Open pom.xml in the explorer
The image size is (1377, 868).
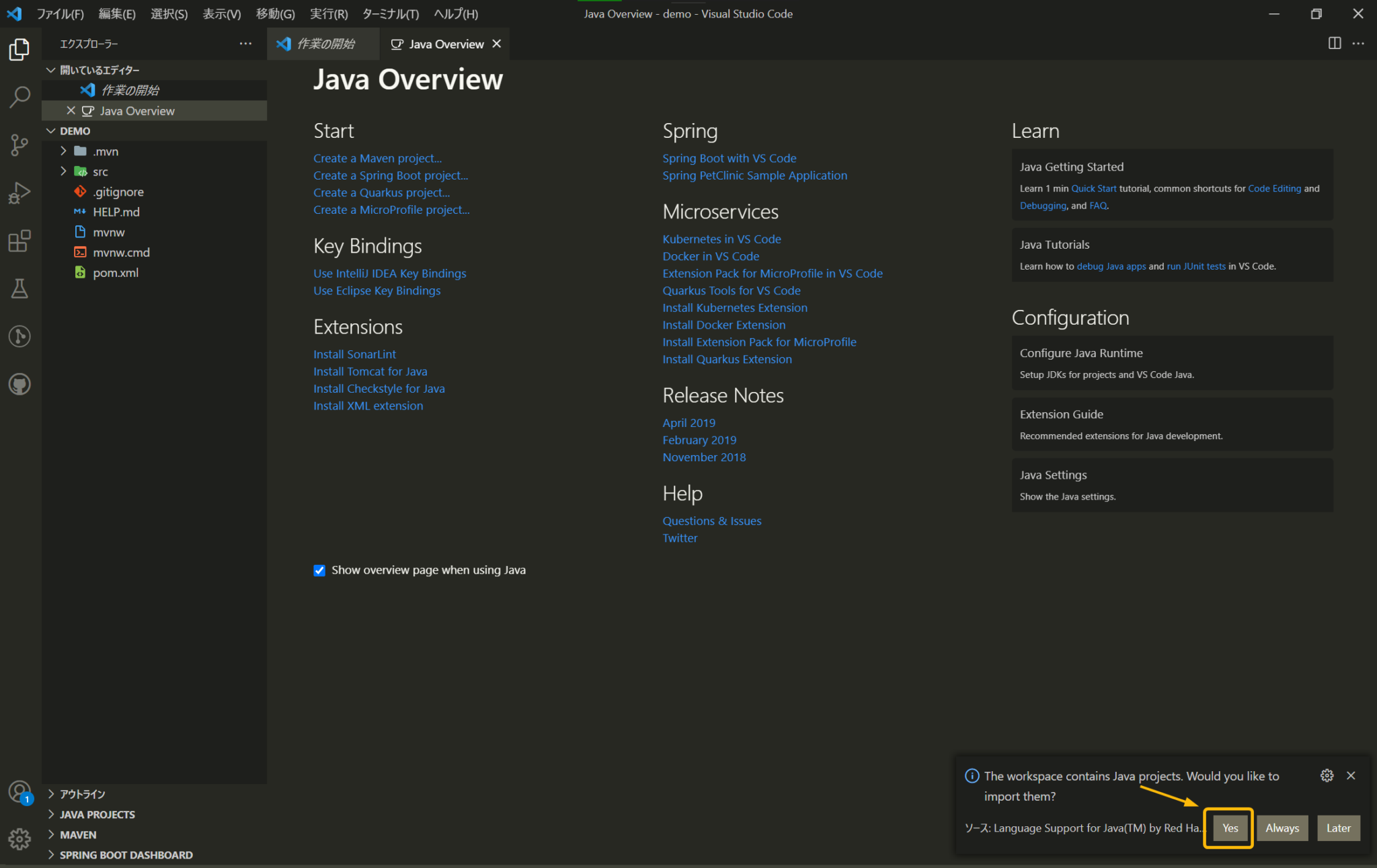[115, 272]
